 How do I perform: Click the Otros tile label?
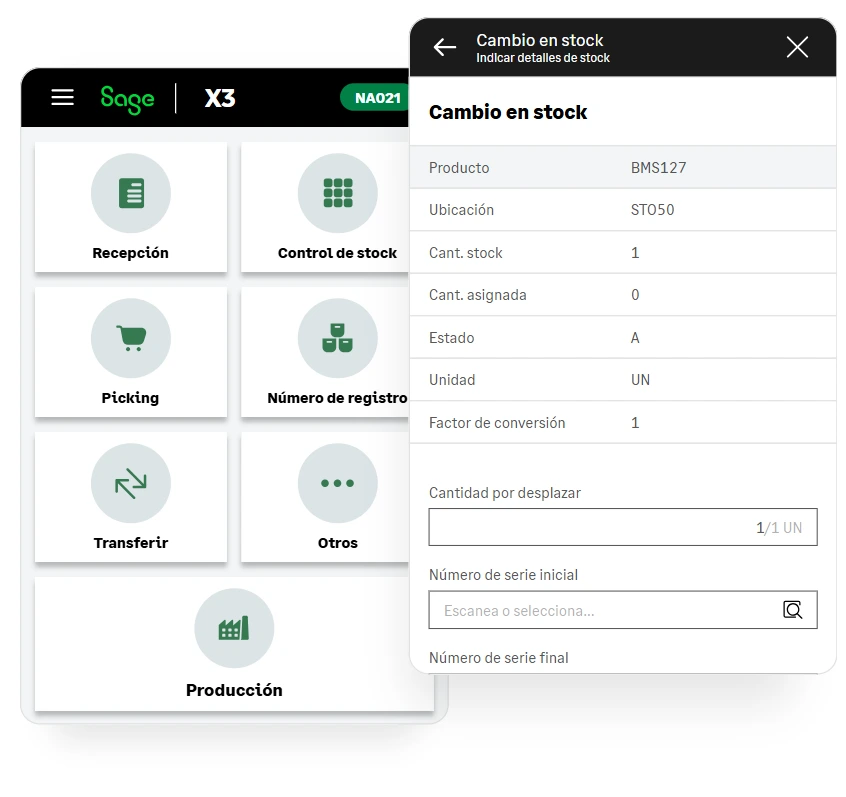pyautogui.click(x=338, y=543)
